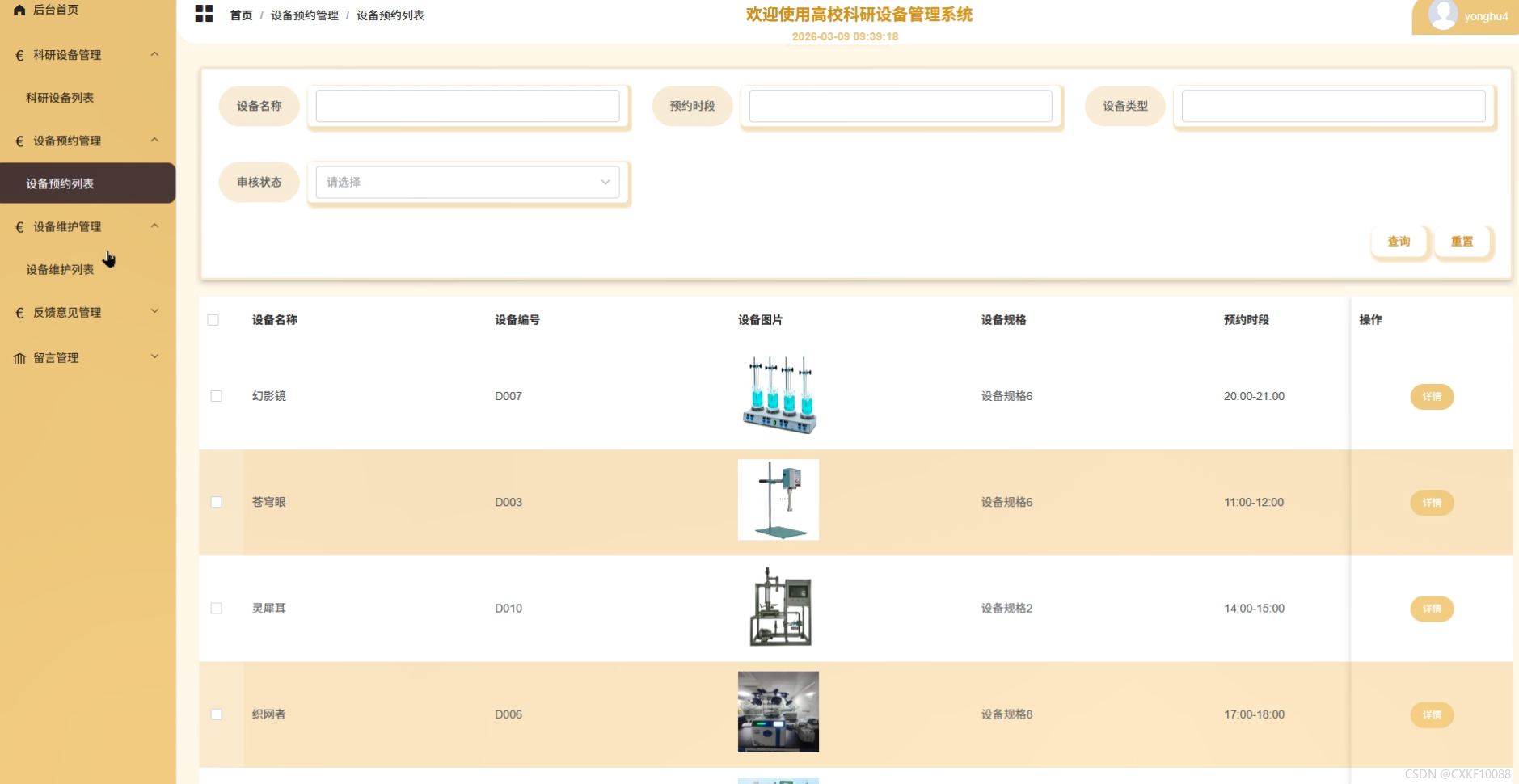Focus the 设备名称 input field
Viewport: 1519px width, 784px height.
pos(467,106)
